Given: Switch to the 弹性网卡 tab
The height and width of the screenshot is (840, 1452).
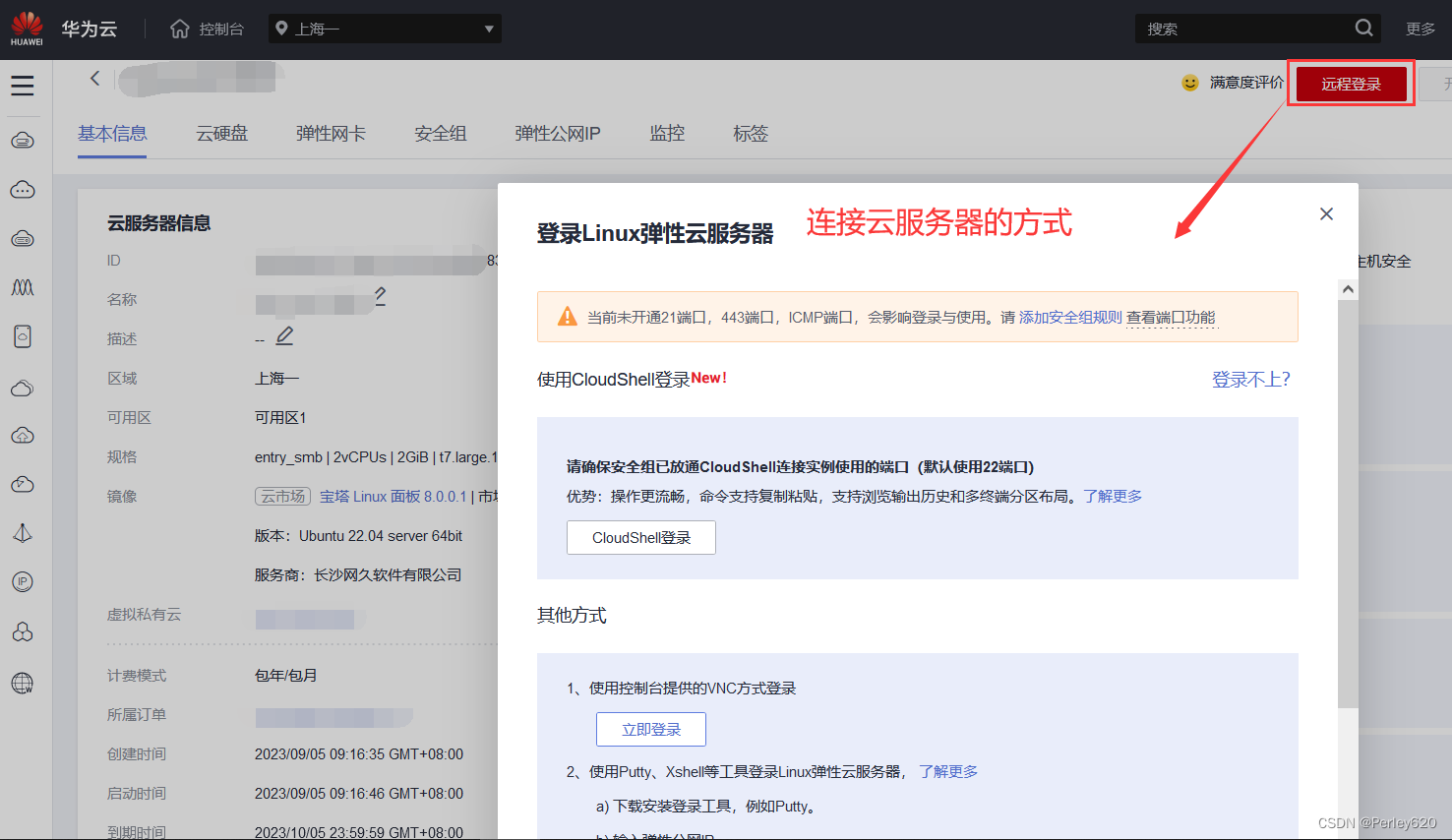Looking at the screenshot, I should (x=332, y=134).
